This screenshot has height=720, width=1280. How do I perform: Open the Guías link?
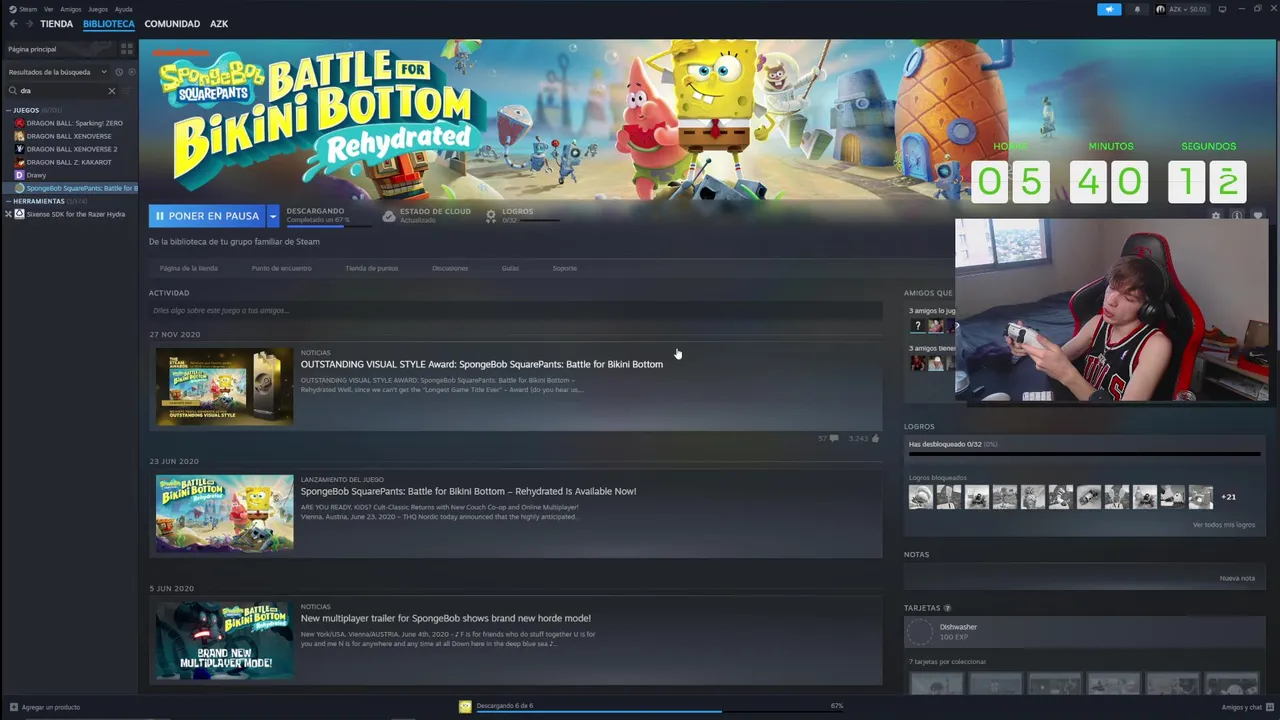(510, 268)
